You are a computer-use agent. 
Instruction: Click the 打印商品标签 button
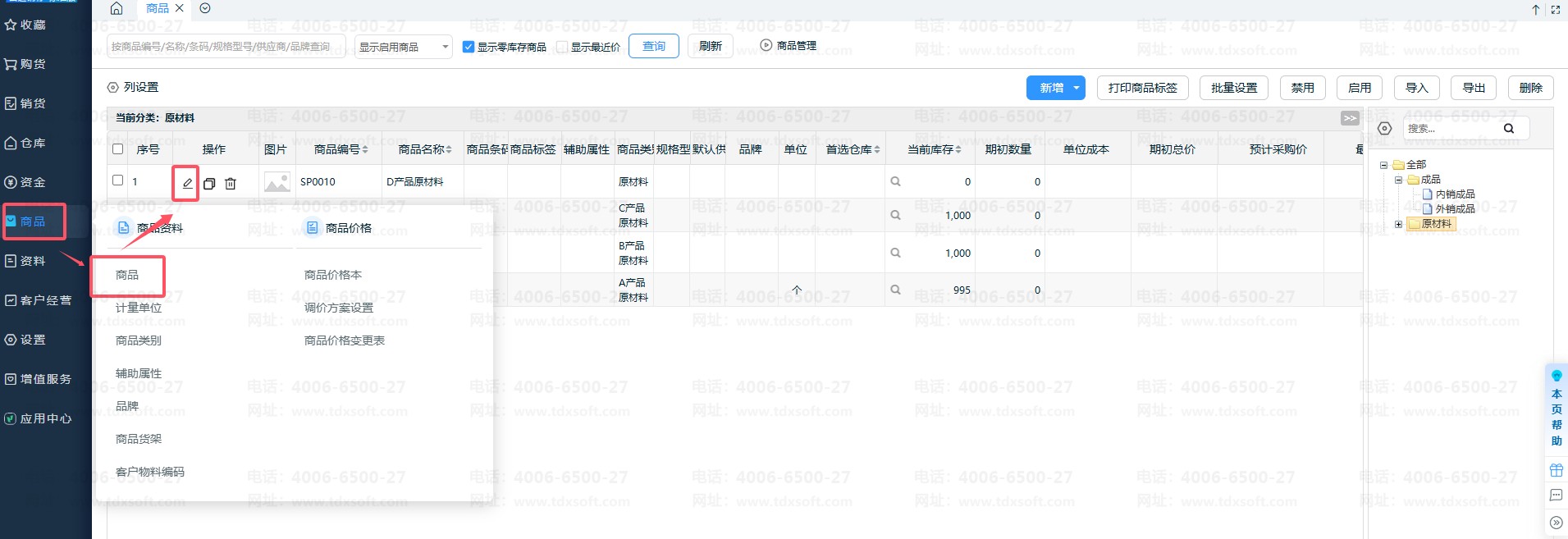tap(1142, 88)
